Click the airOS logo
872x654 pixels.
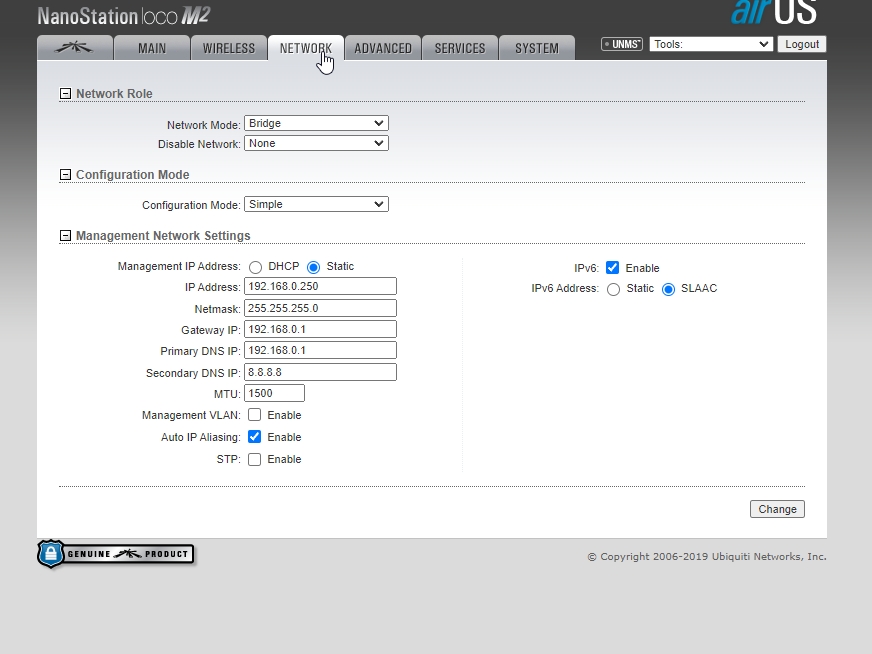click(774, 12)
